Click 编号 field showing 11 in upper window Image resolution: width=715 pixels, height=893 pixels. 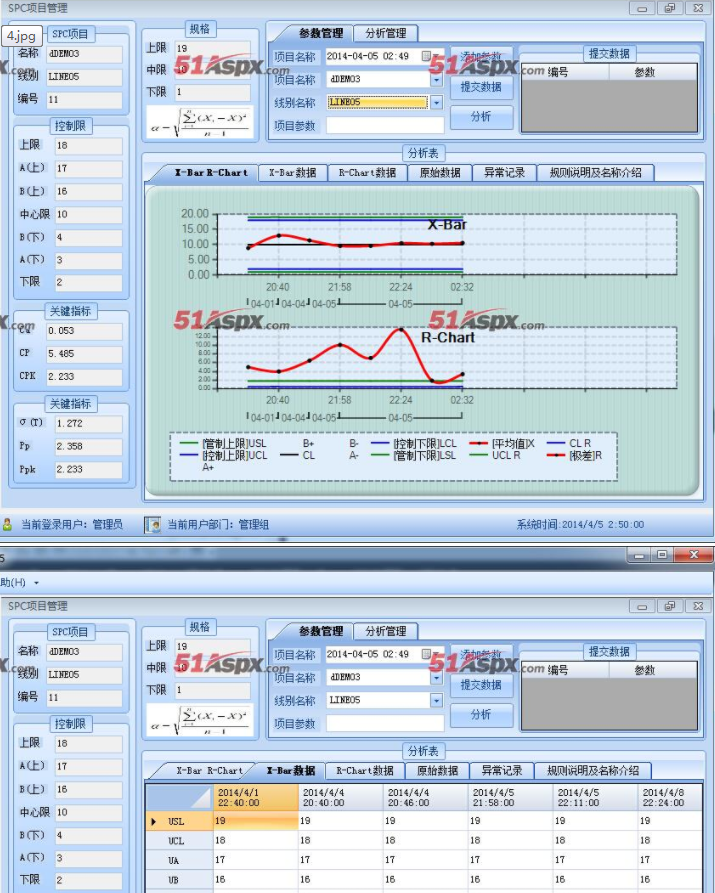tap(84, 100)
